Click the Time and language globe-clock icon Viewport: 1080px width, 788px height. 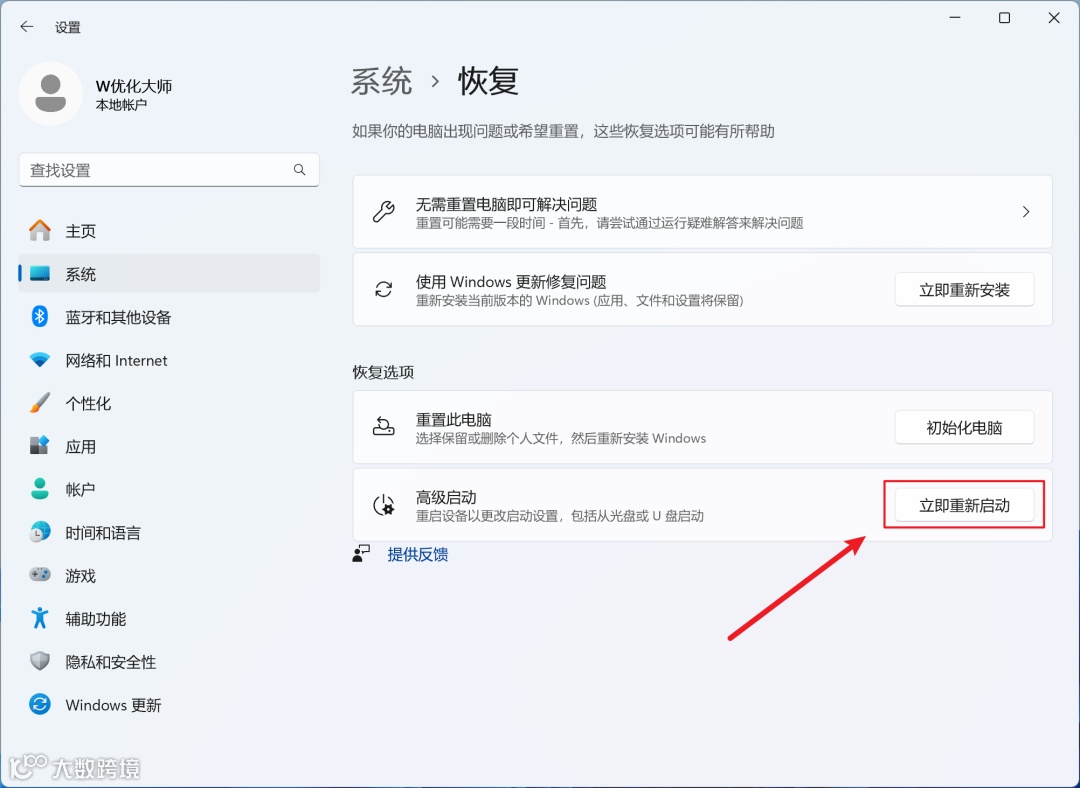(x=40, y=532)
